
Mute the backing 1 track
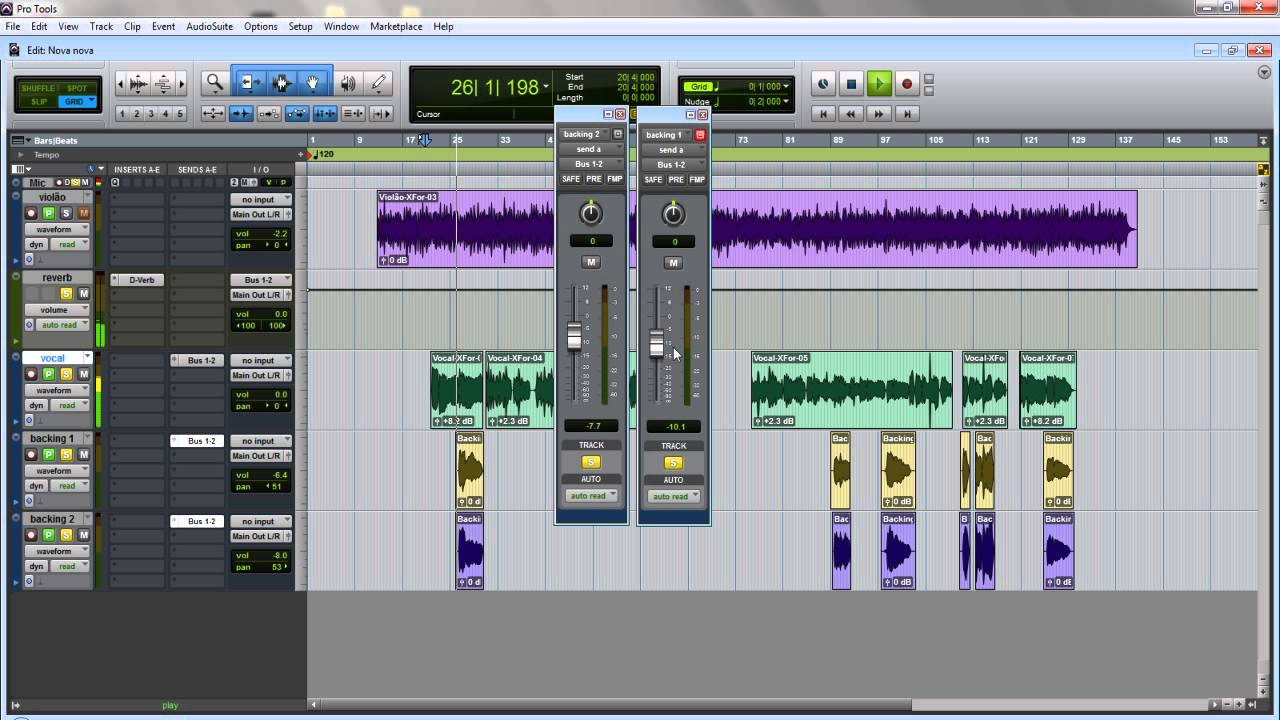[84, 455]
